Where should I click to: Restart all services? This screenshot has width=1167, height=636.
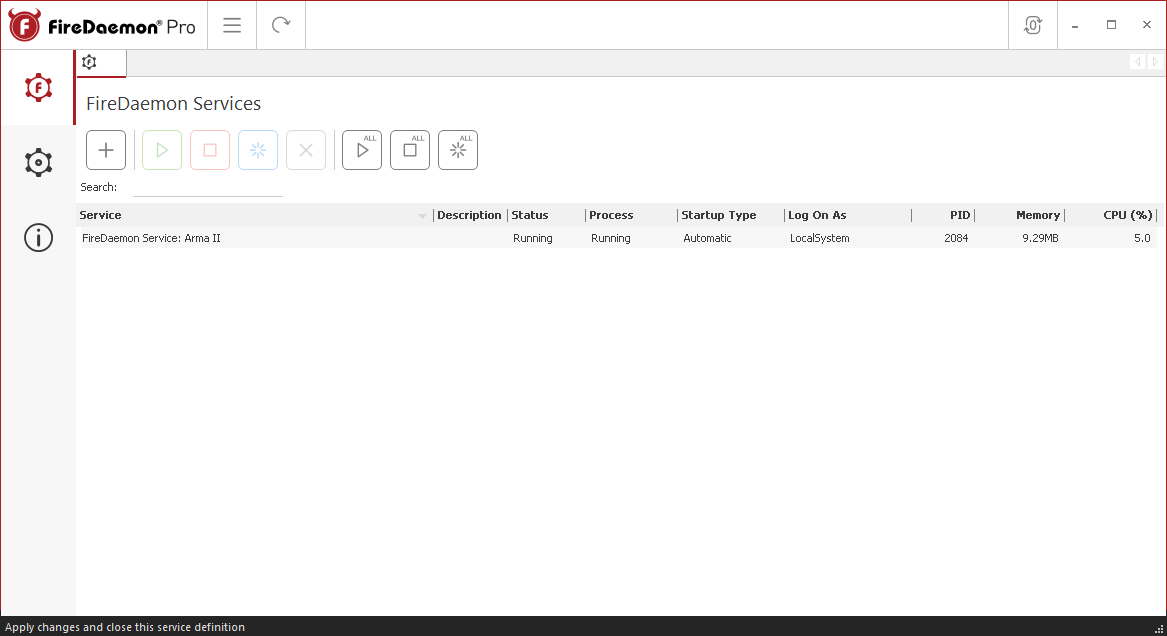click(x=458, y=150)
